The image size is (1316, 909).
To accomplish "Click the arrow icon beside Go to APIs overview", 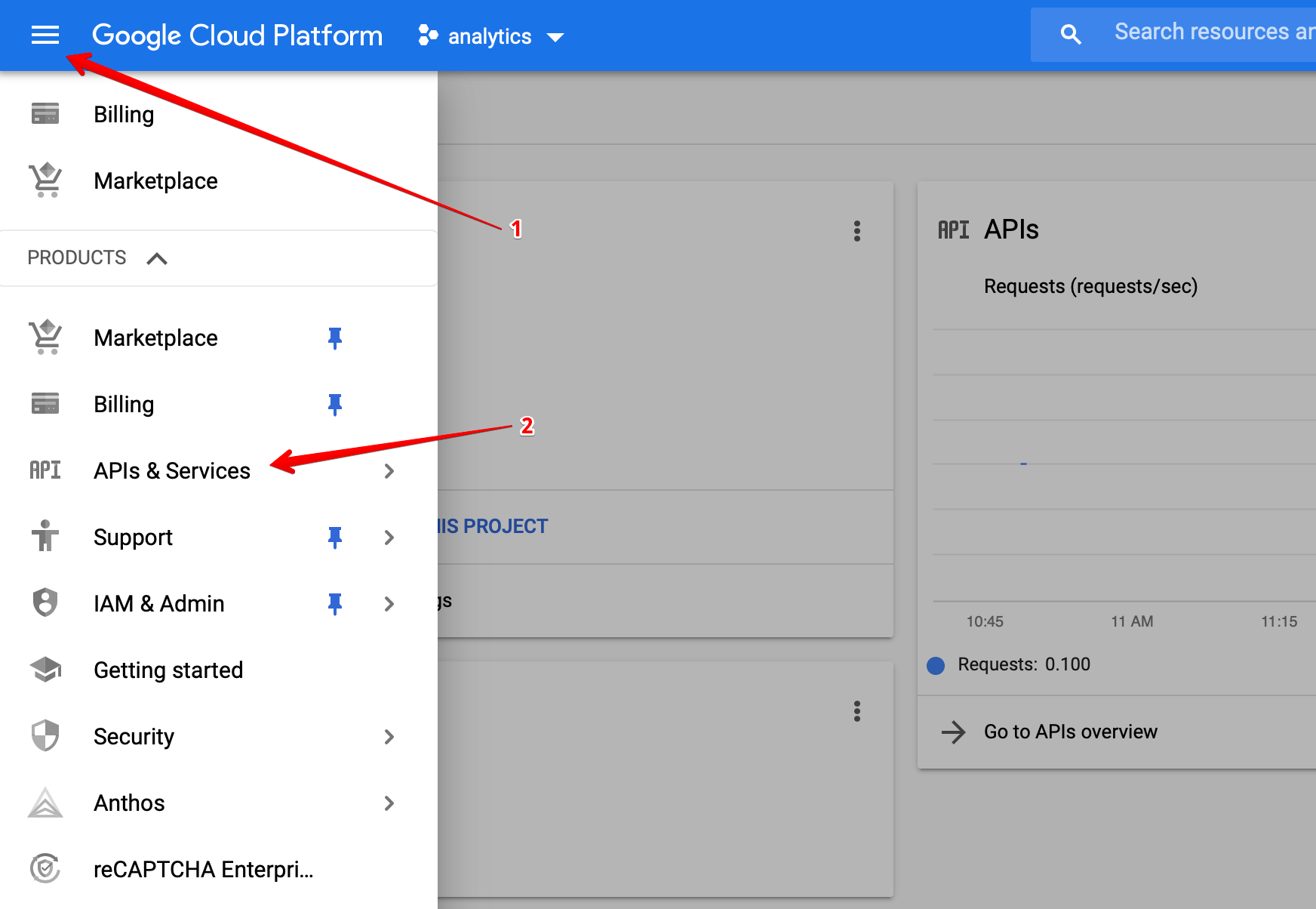I will tap(954, 732).
